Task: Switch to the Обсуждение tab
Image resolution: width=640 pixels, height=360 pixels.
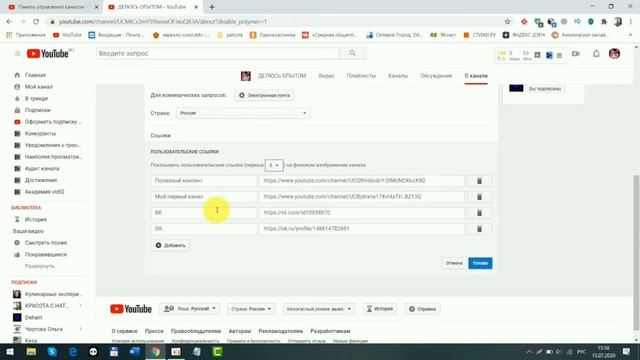Action: pos(436,76)
